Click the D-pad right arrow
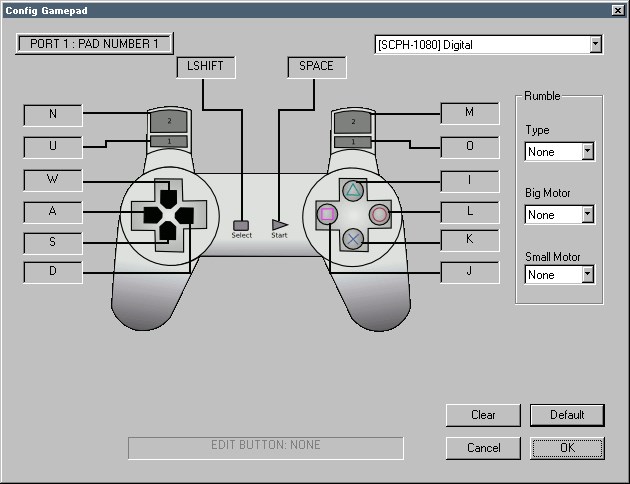This screenshot has height=484, width=630. pos(184,215)
